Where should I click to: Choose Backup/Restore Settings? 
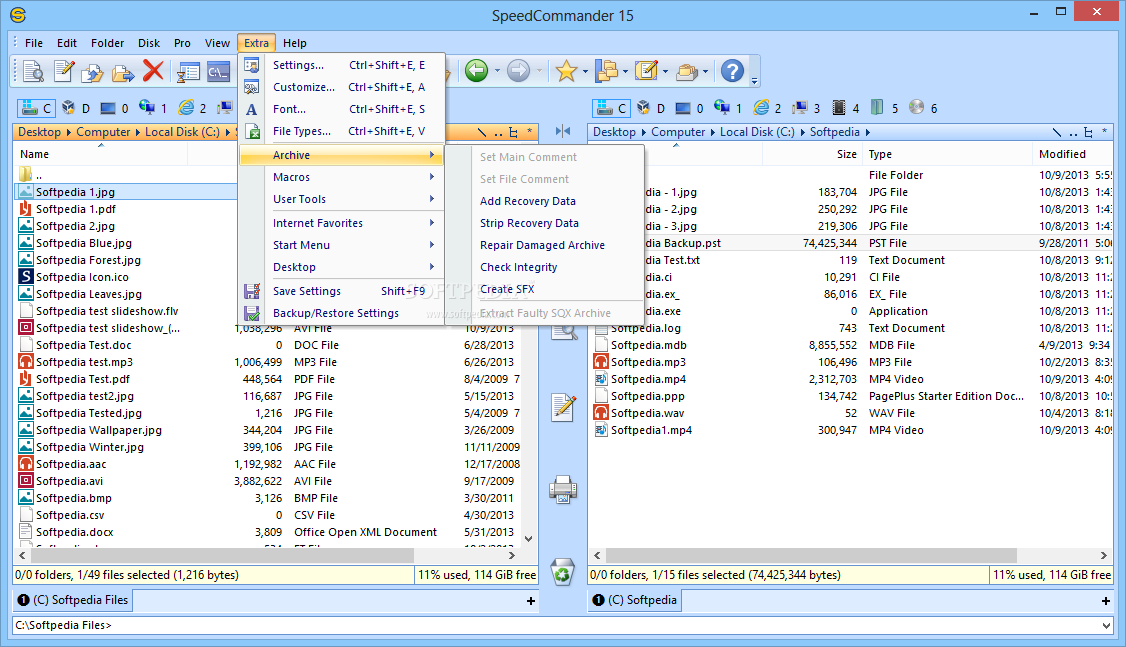point(342,313)
